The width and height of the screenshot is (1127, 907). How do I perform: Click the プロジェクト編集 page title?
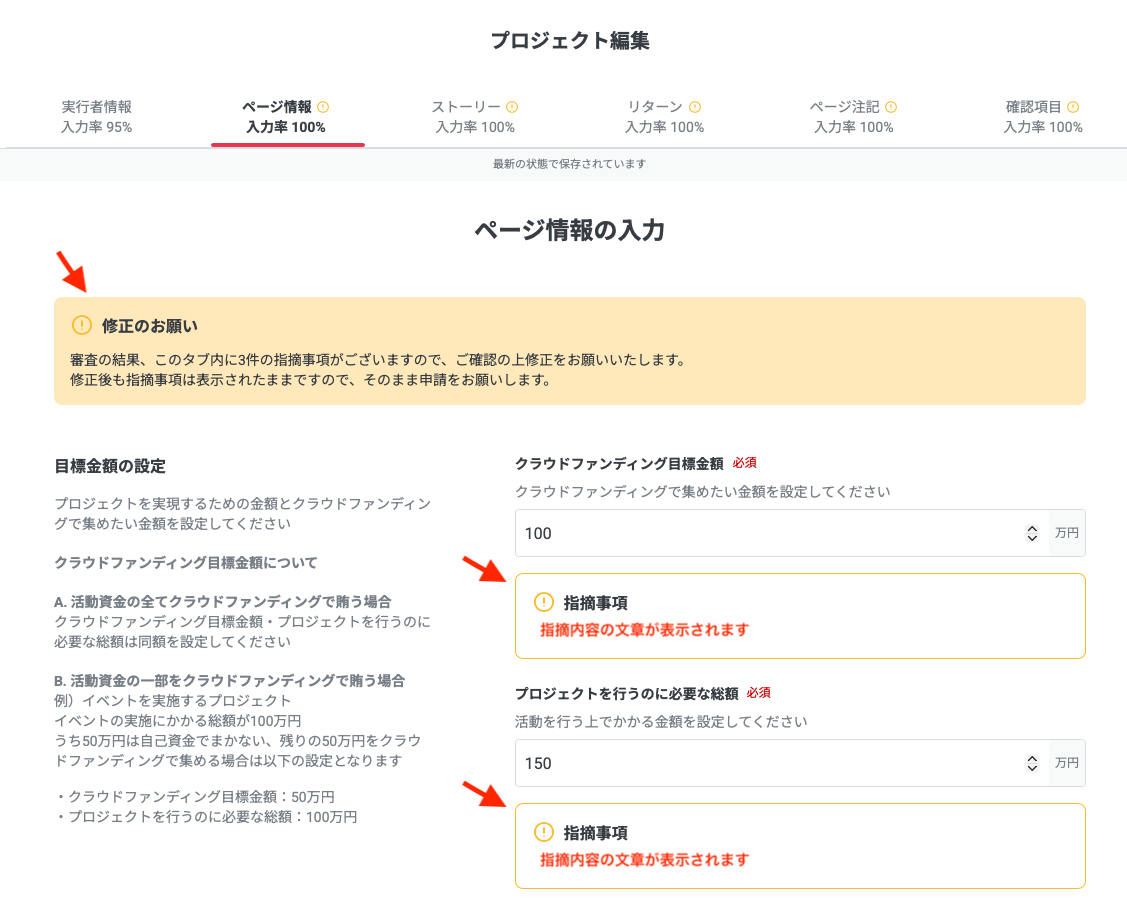click(x=570, y=40)
